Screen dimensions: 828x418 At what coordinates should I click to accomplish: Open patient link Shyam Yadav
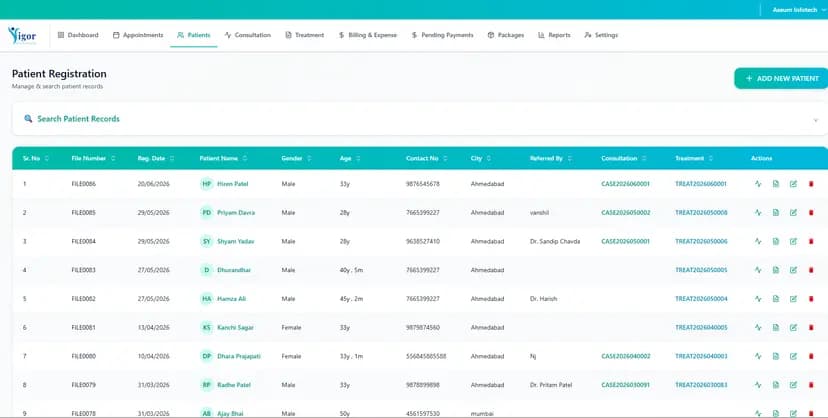(x=236, y=241)
